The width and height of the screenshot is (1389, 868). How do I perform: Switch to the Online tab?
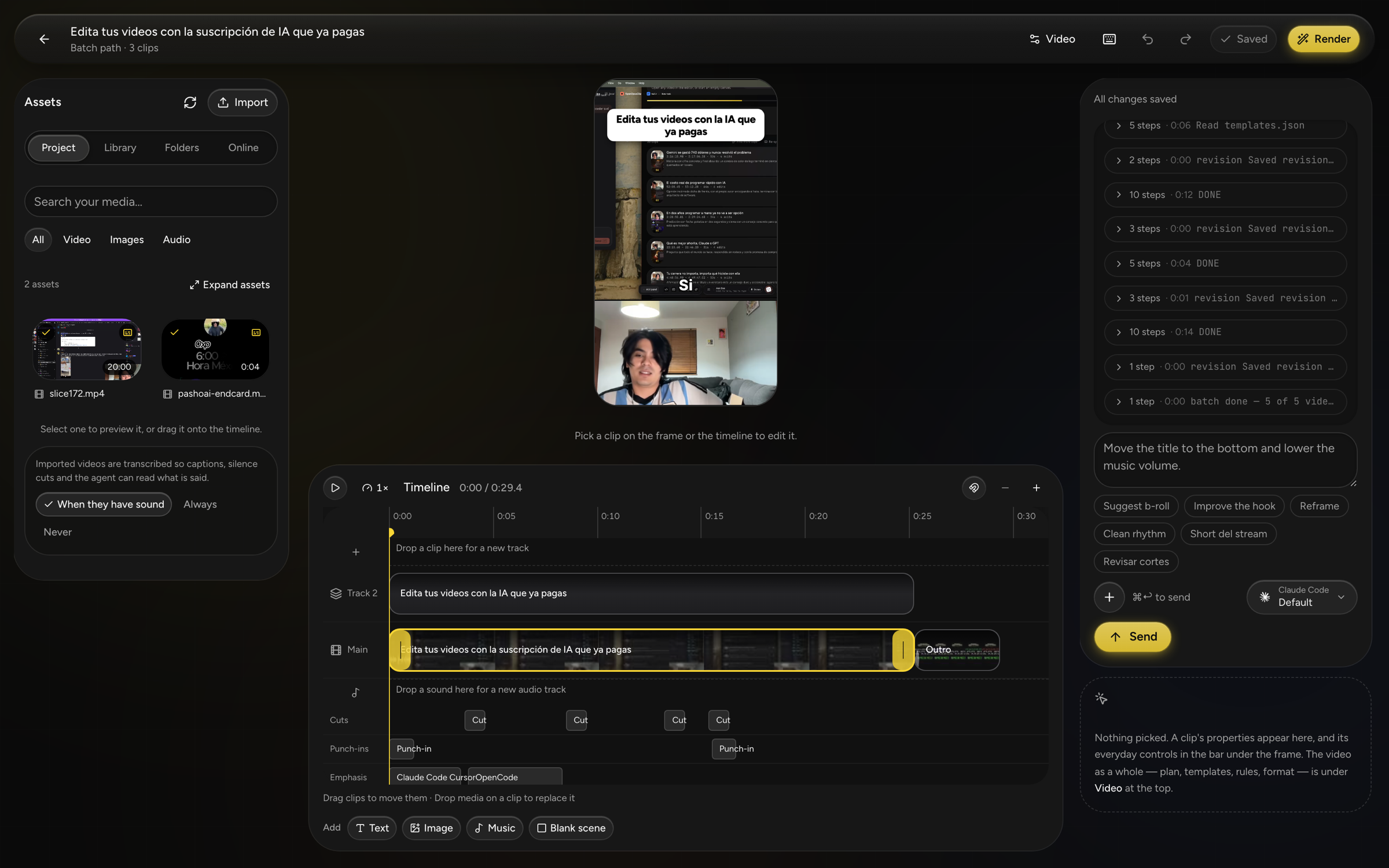pyautogui.click(x=243, y=148)
